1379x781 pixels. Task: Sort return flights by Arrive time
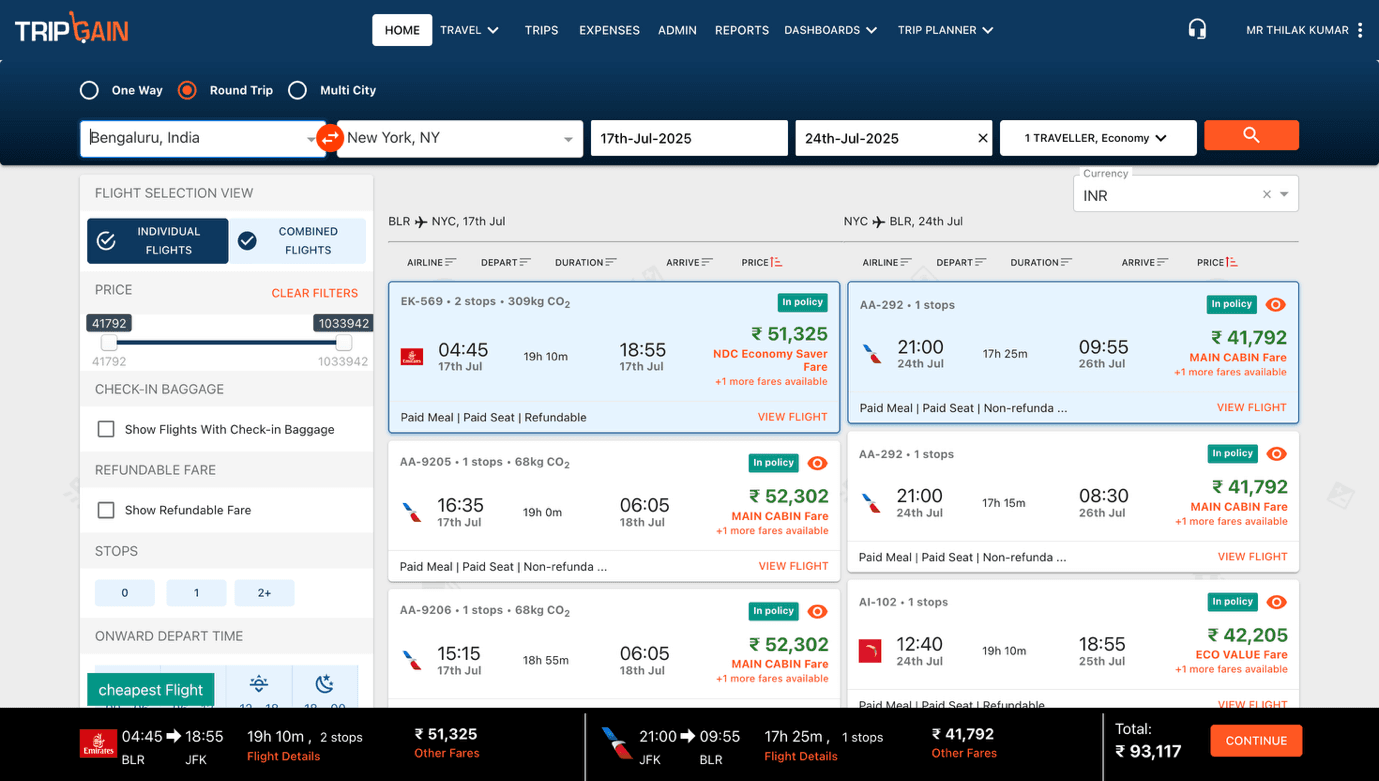point(1144,262)
